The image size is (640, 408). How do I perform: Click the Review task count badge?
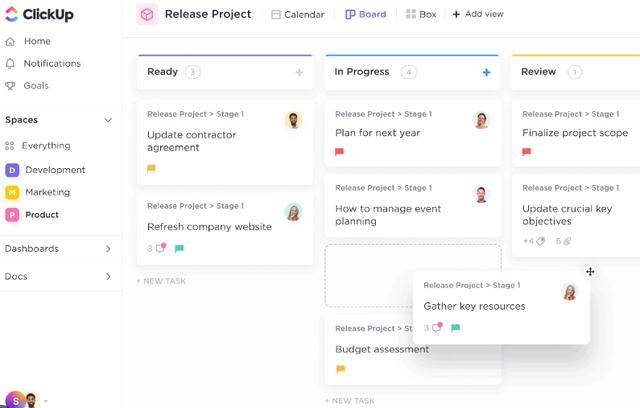[575, 72]
